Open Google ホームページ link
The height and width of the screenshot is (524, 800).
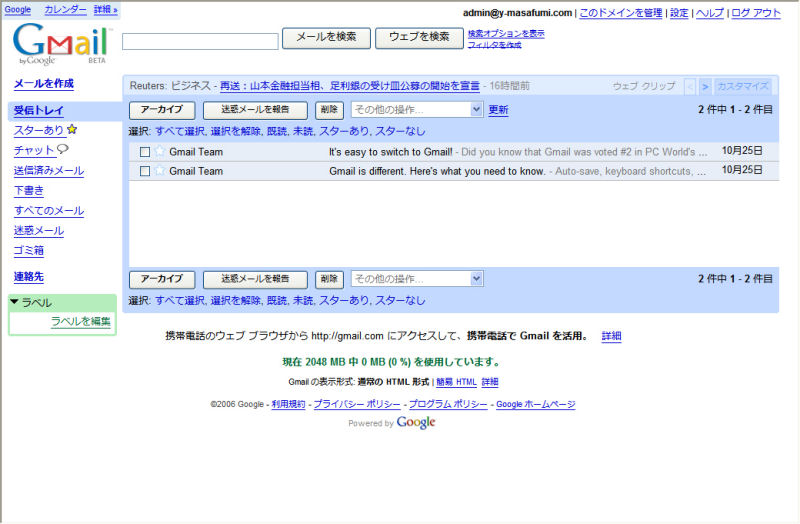click(536, 404)
